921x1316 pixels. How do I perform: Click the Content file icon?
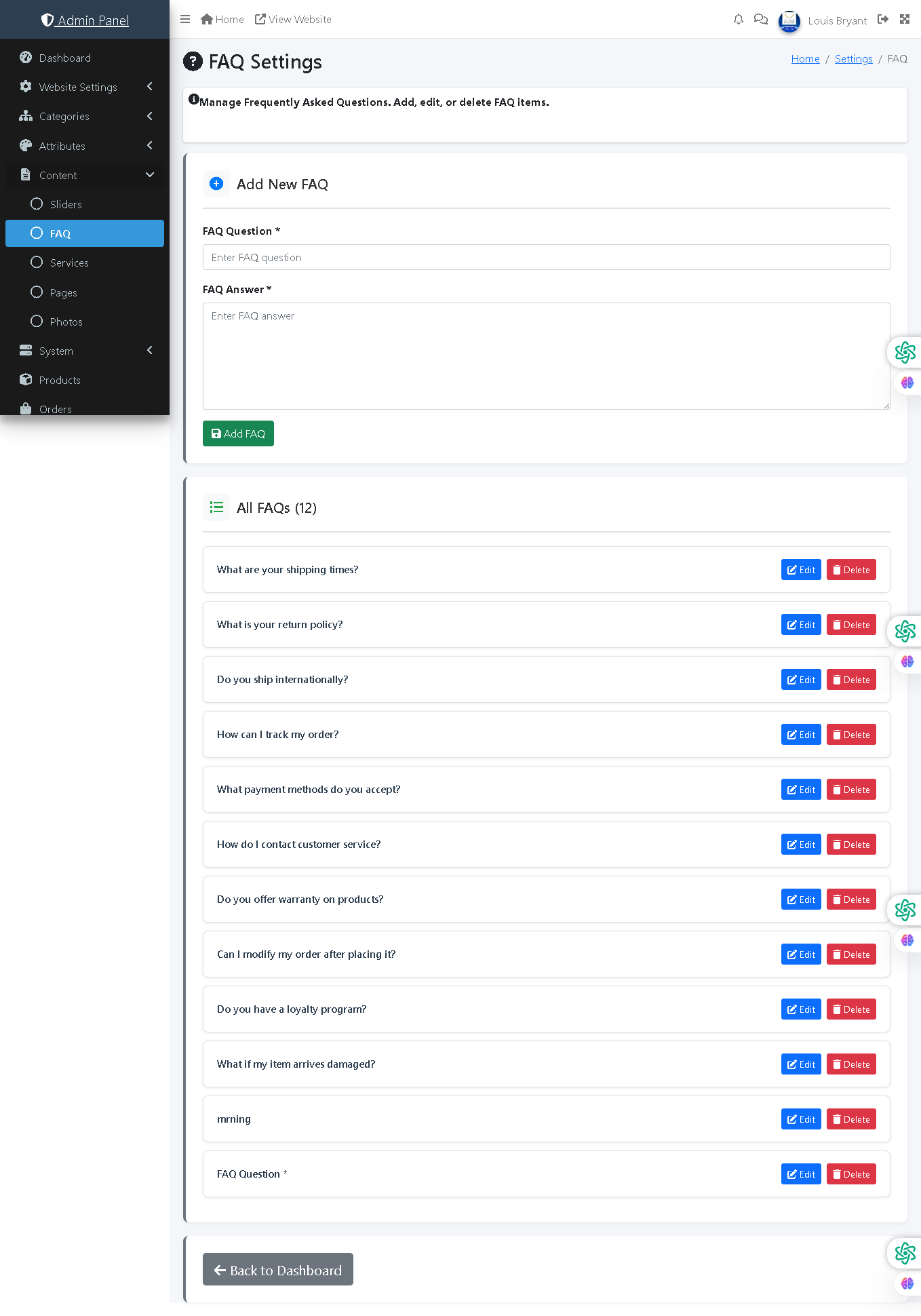pyautogui.click(x=26, y=174)
